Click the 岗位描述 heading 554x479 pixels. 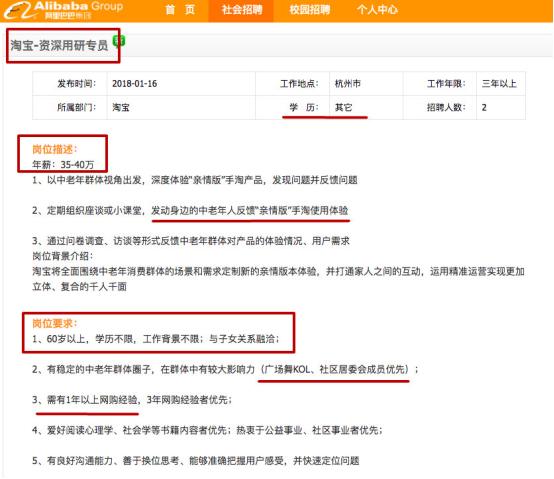55,149
